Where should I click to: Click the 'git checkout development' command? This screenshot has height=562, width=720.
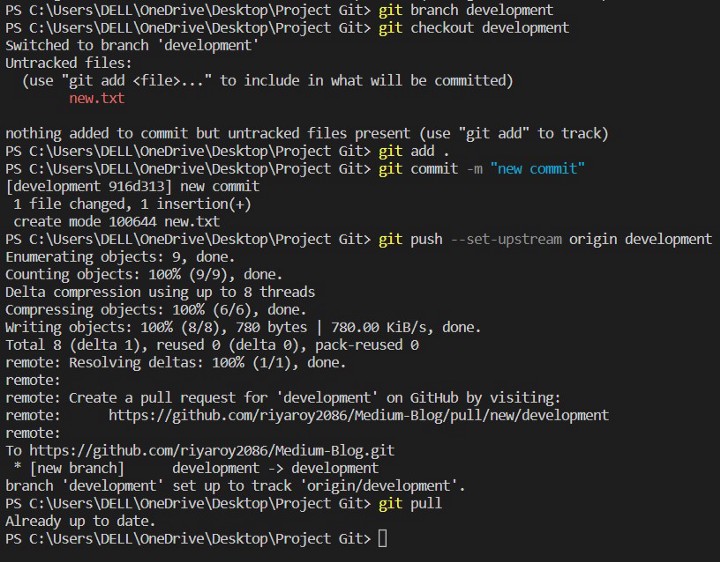tap(474, 28)
